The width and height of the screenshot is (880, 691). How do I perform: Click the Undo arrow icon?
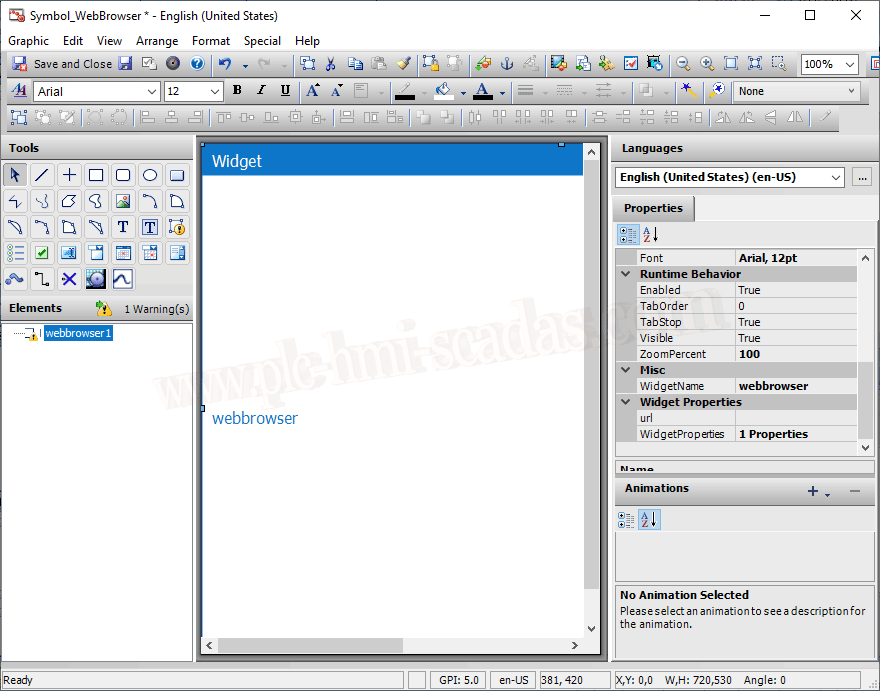[224, 63]
